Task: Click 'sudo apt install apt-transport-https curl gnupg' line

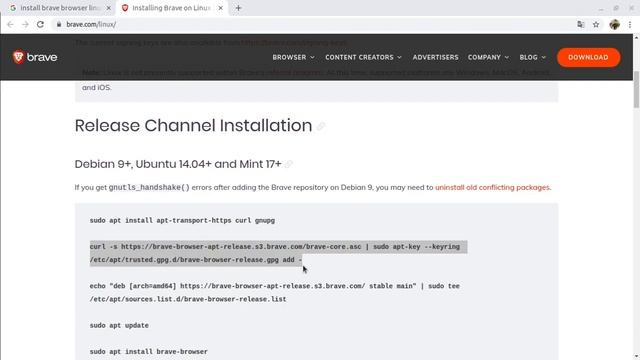Action: point(182,220)
